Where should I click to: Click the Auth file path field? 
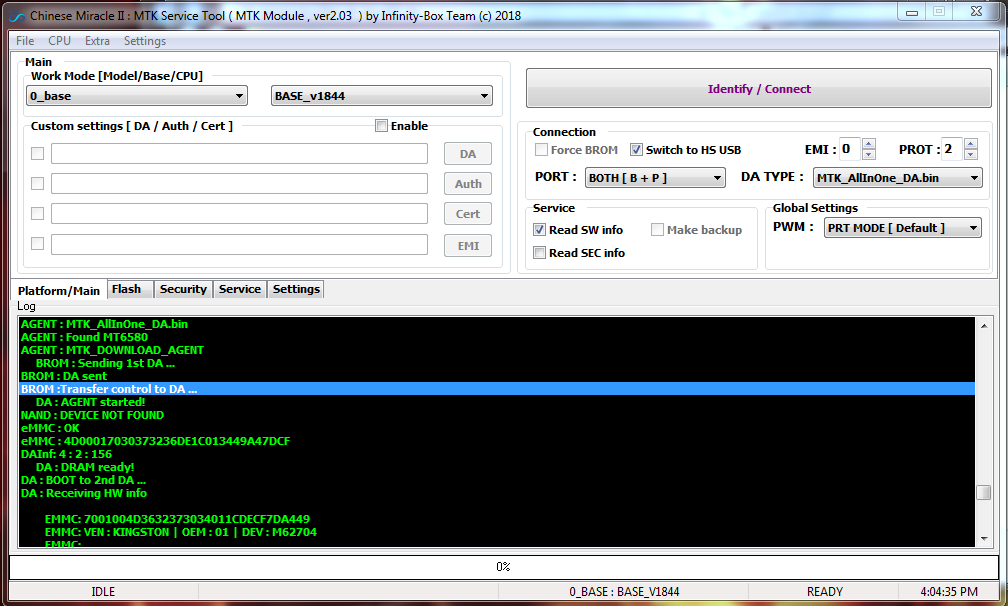(x=239, y=183)
